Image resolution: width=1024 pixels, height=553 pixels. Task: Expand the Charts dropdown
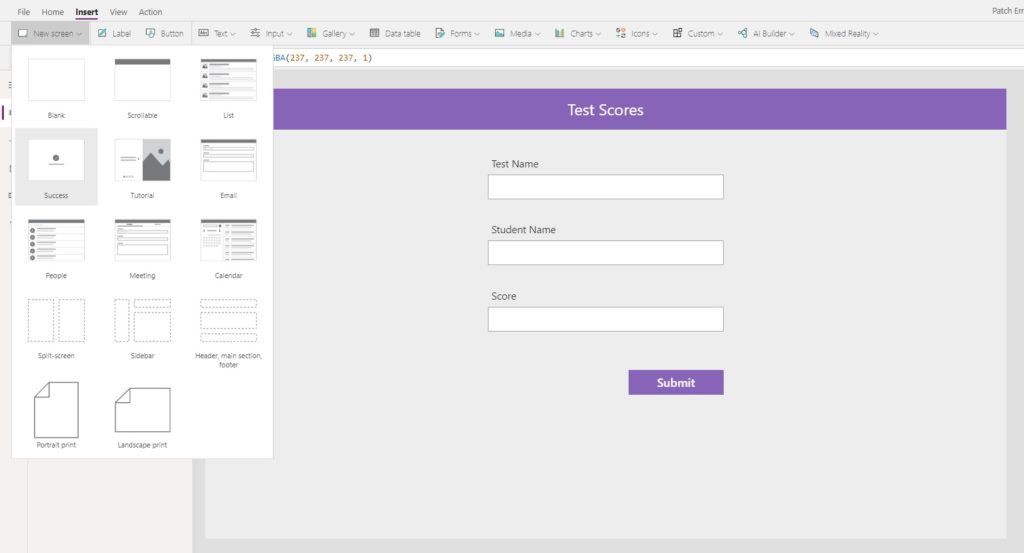[577, 33]
